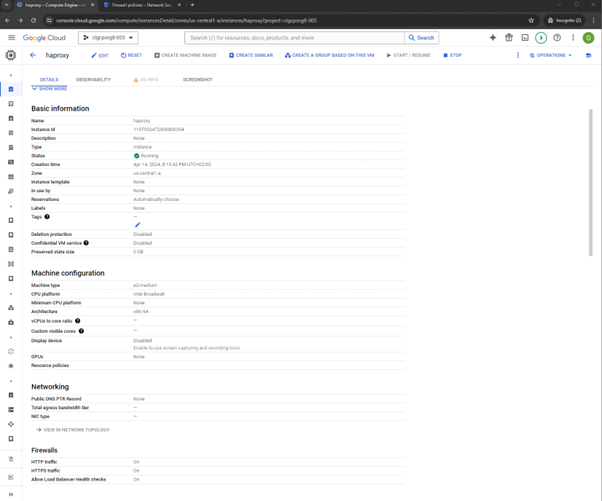Screen dimensions: 602x501
Task: Open Gemini AI assistant sparkle icon
Action: click(x=492, y=38)
